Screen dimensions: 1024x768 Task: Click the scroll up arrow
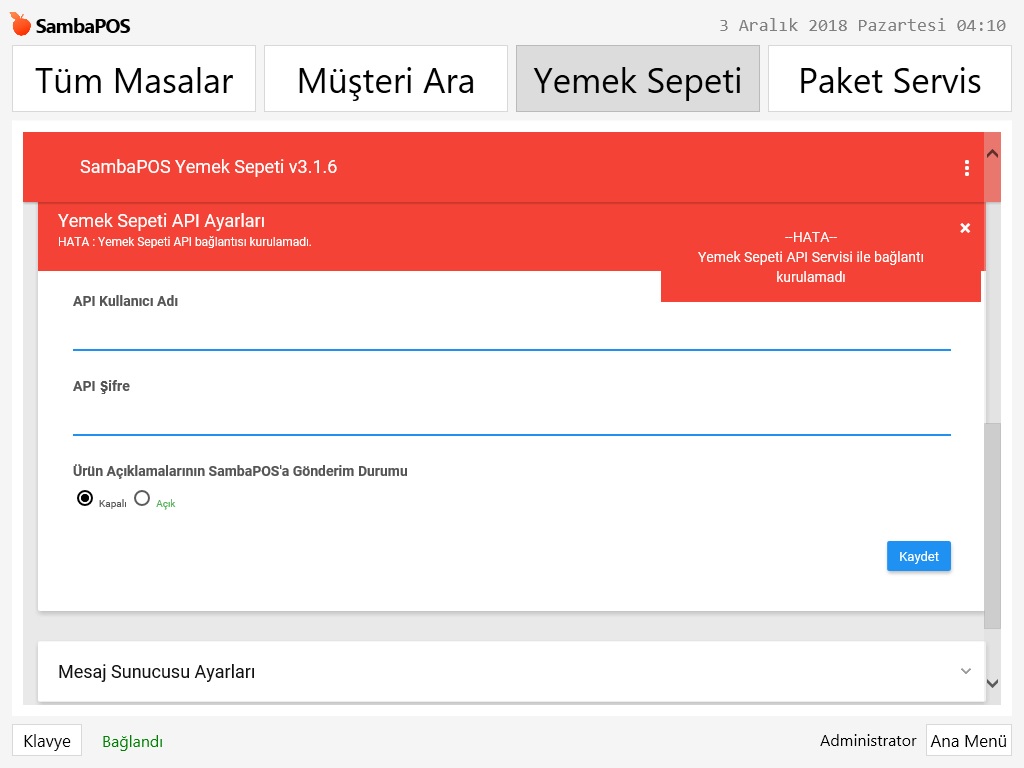click(x=992, y=153)
